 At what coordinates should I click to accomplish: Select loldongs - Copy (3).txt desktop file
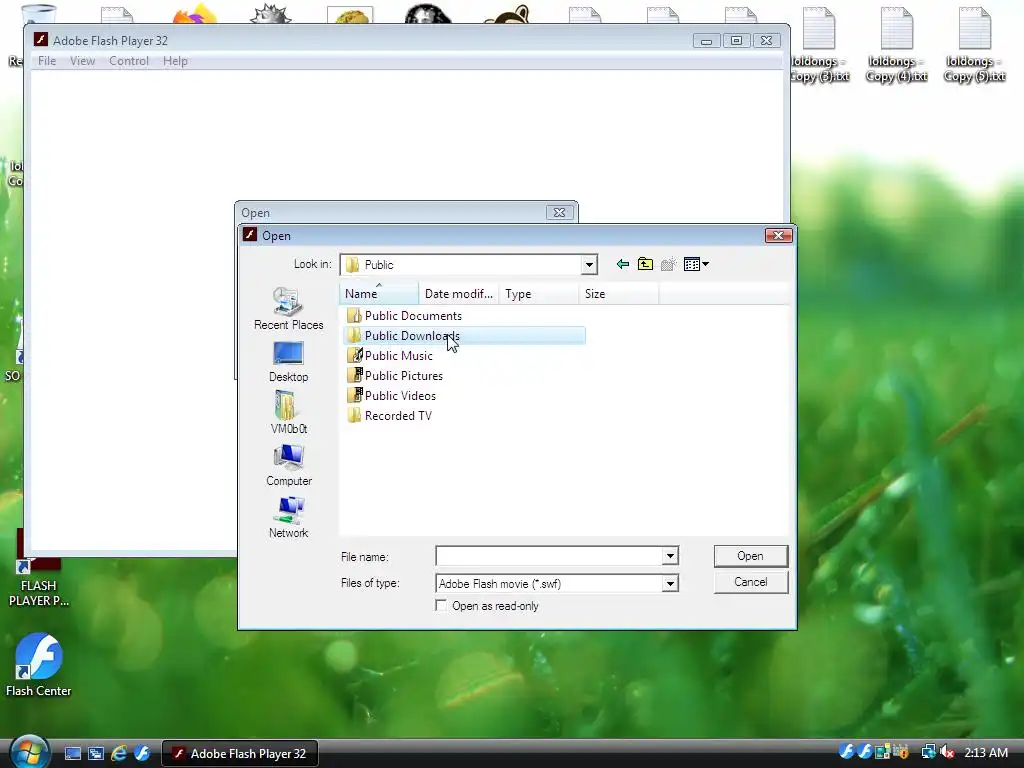coord(819,46)
